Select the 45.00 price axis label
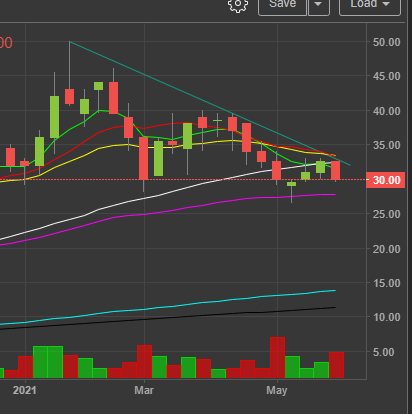Screen dimensions: 412x414 point(387,76)
